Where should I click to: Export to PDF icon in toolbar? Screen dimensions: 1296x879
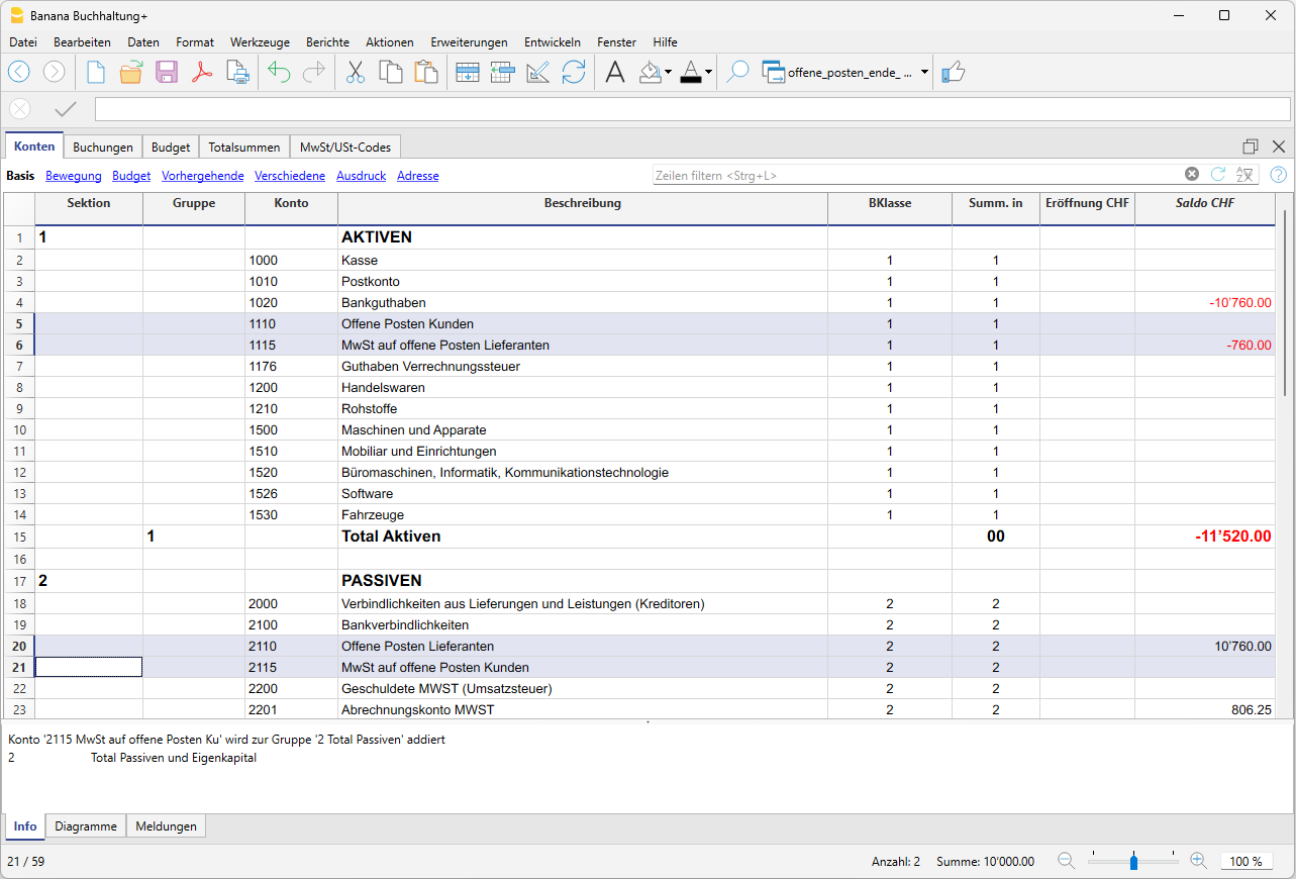[x=202, y=72]
